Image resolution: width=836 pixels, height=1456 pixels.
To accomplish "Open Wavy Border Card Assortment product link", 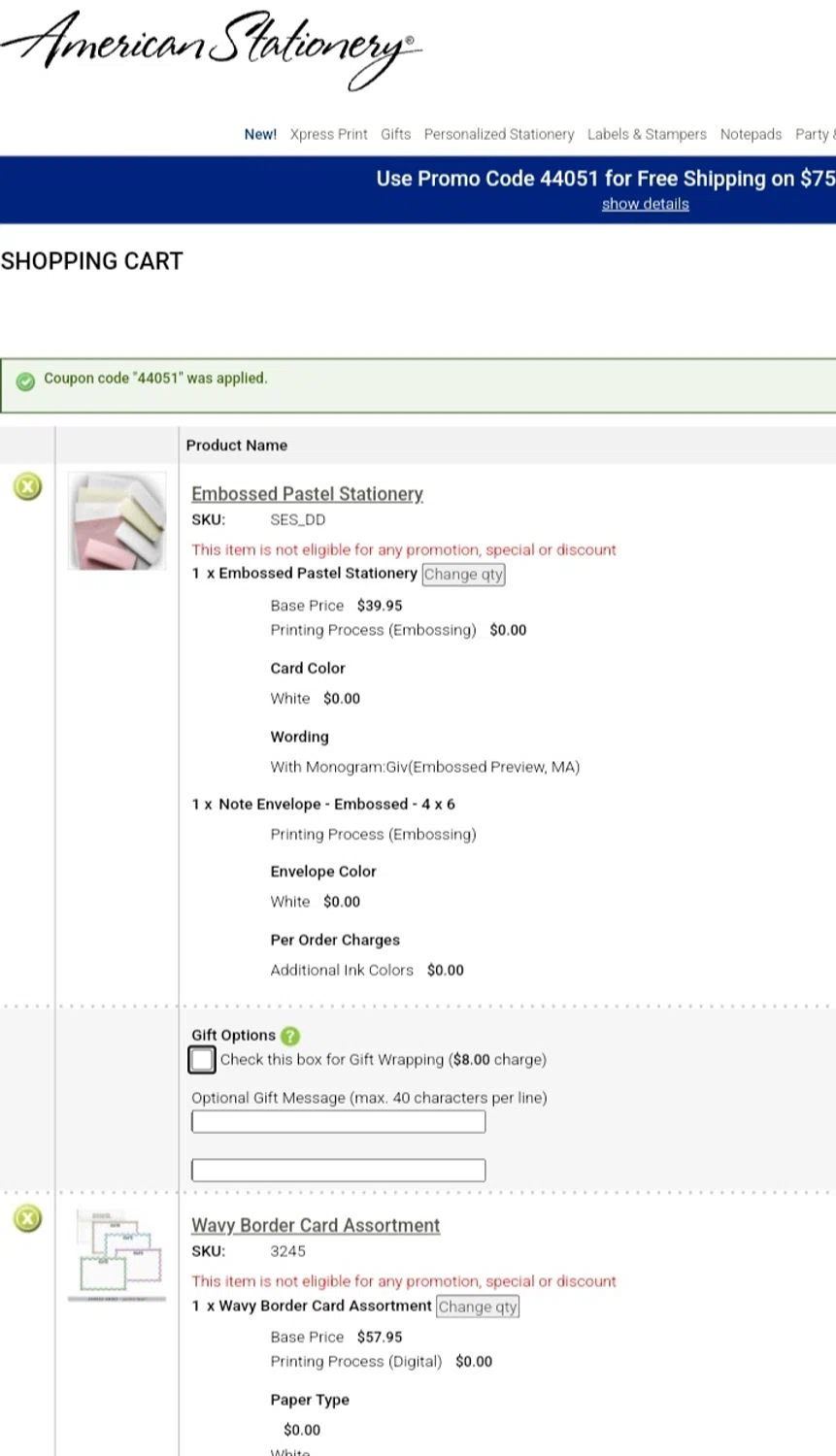I will [x=316, y=1226].
